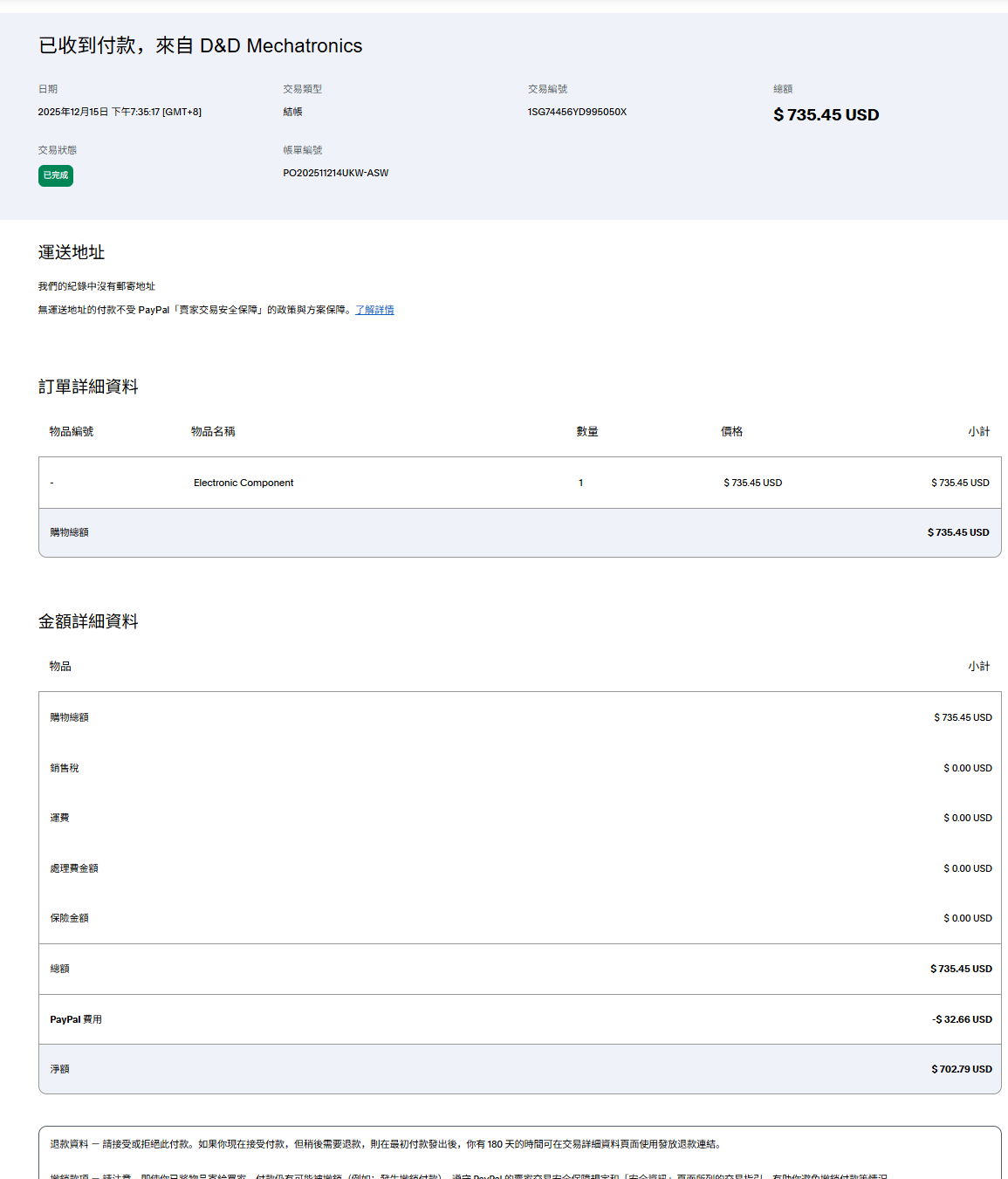The height and width of the screenshot is (1179, 1008).
Task: Click the 退款資料 notice paragraph
Action: [x=386, y=1144]
